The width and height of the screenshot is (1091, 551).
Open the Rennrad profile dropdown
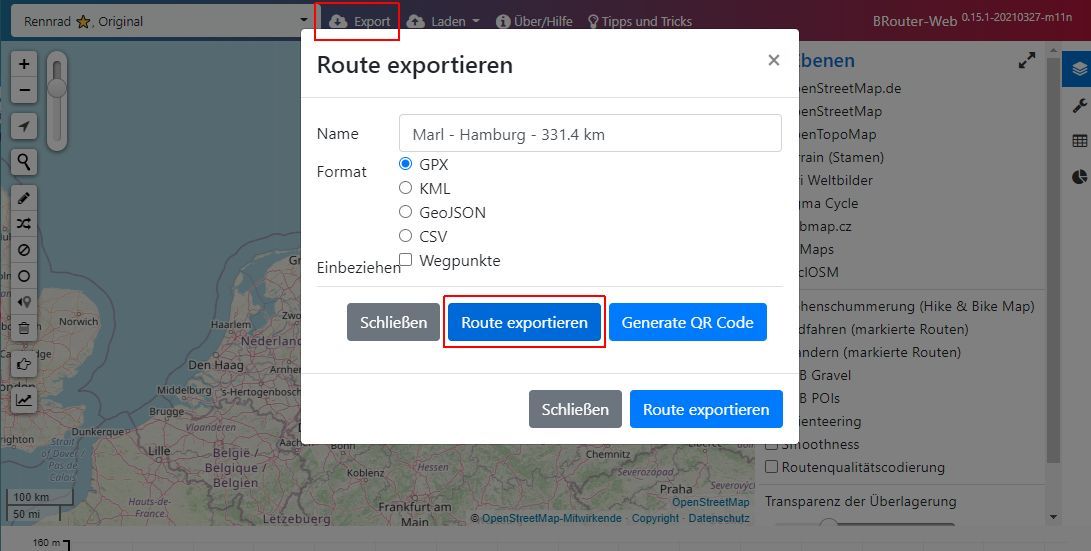tap(163, 21)
